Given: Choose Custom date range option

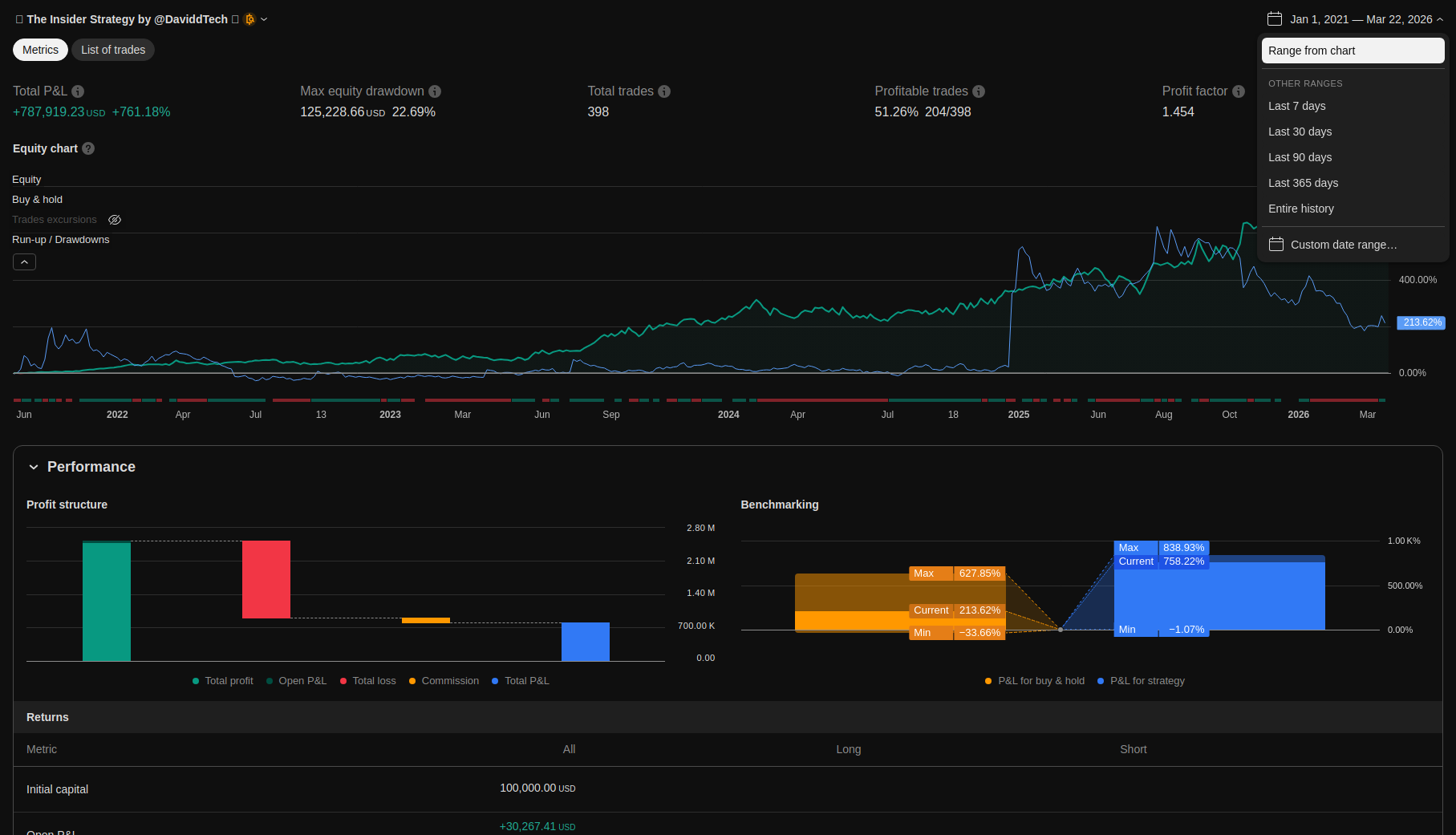Looking at the screenshot, I should tap(1343, 245).
